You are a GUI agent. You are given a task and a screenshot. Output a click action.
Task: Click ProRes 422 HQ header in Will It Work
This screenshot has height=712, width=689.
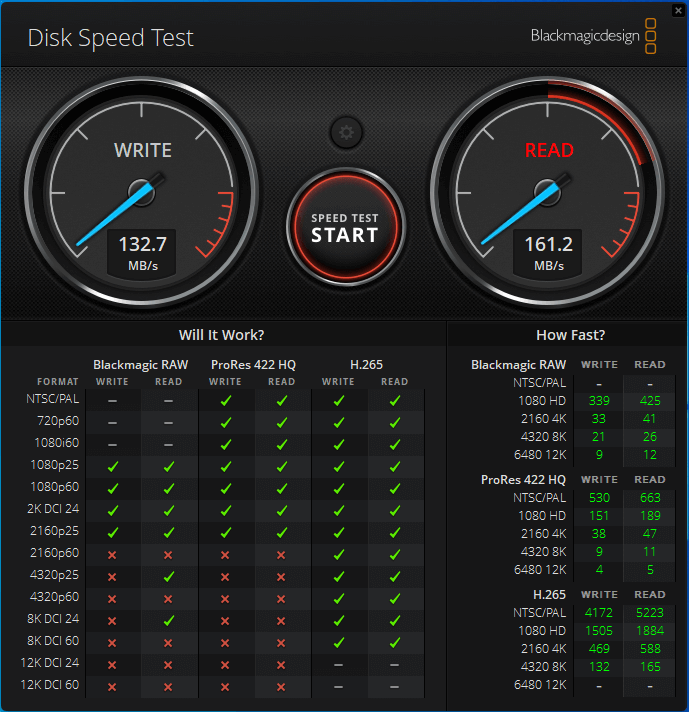tap(253, 365)
